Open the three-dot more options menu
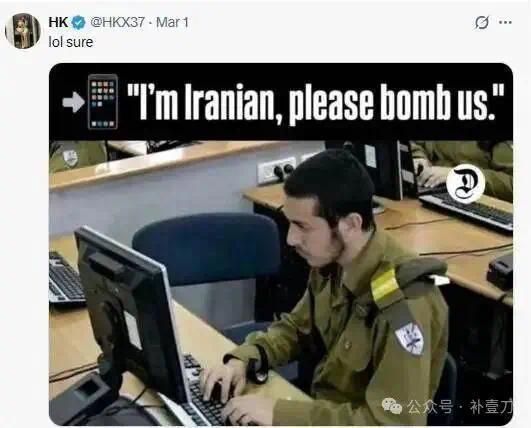 pos(505,22)
